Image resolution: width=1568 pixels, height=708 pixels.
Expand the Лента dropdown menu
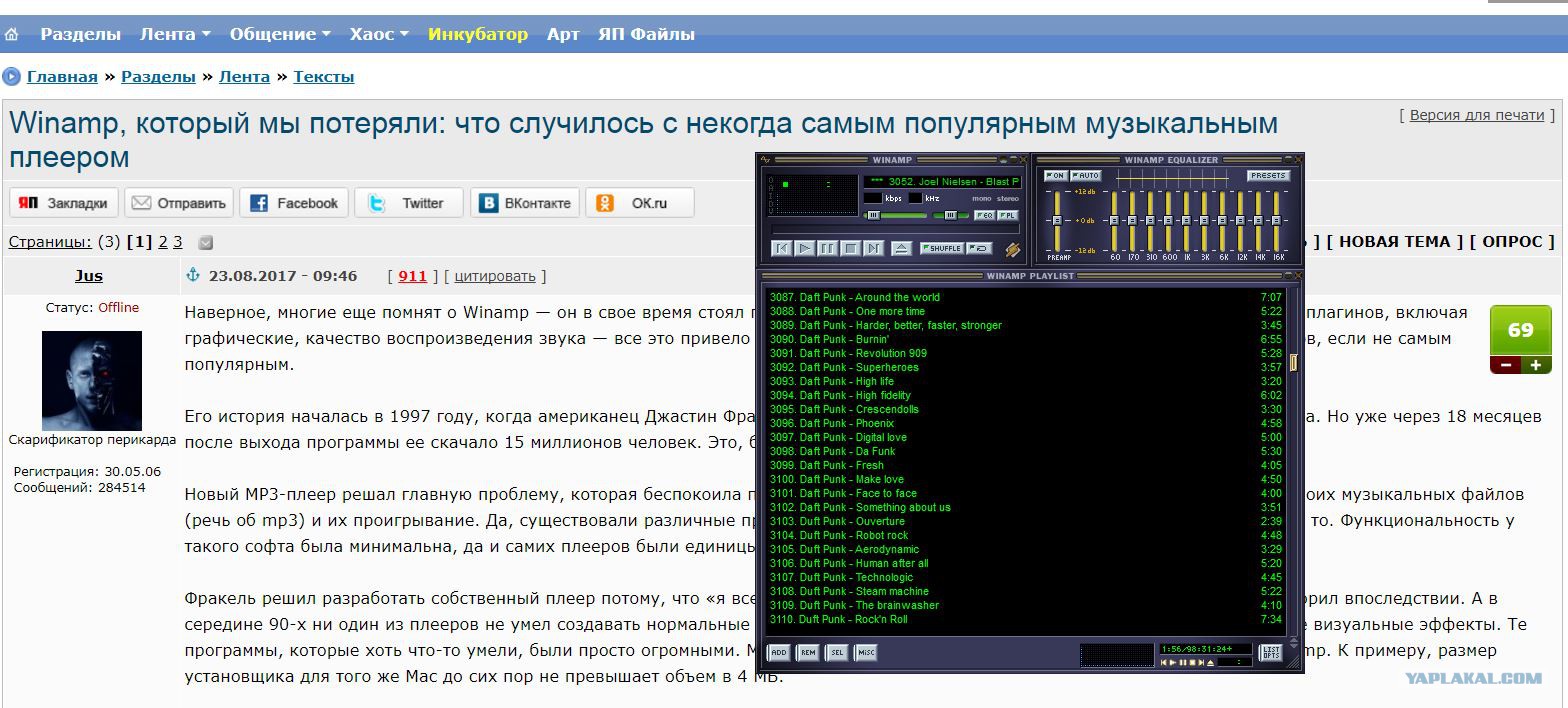175,34
